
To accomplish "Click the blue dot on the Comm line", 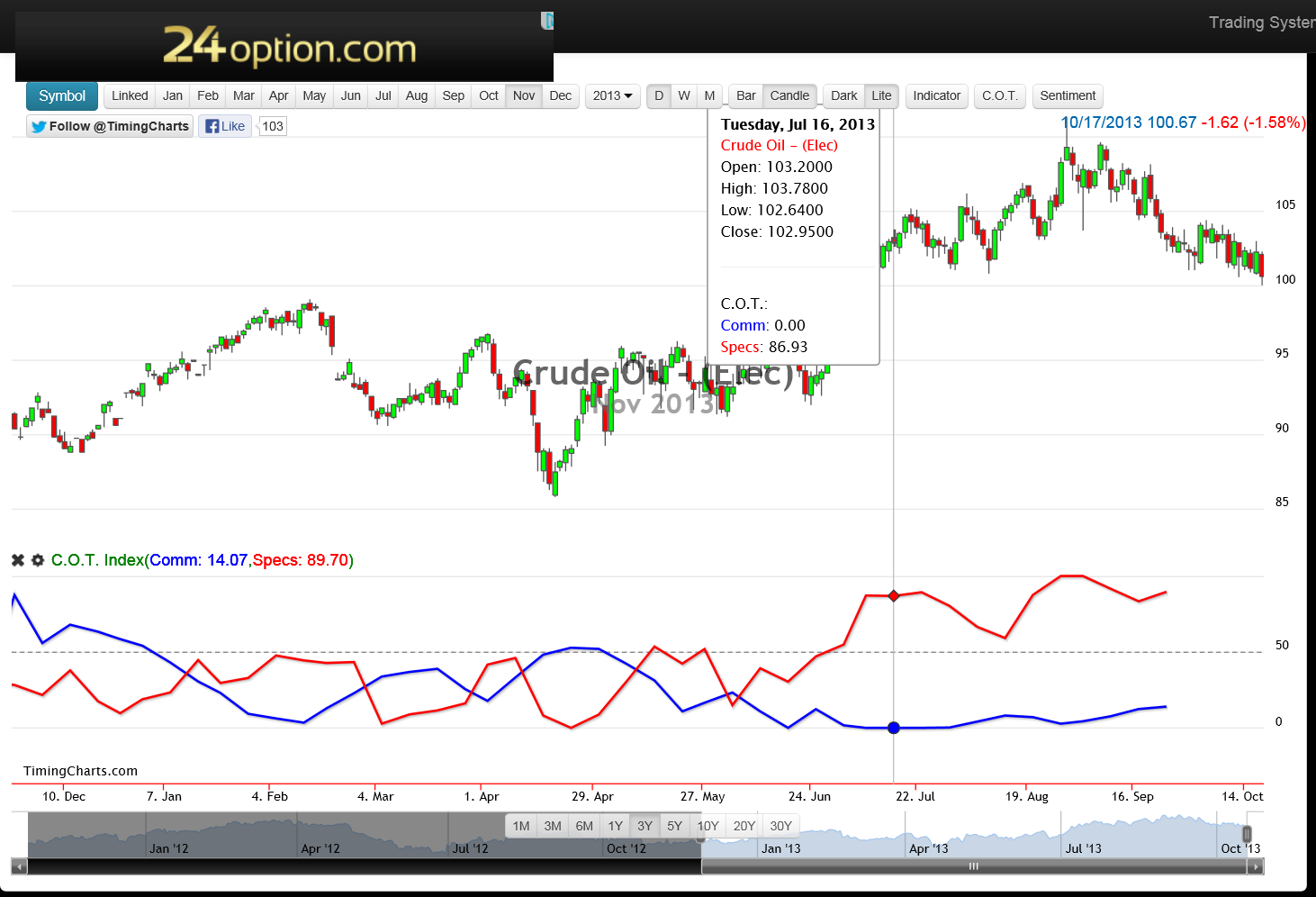I will point(893,728).
